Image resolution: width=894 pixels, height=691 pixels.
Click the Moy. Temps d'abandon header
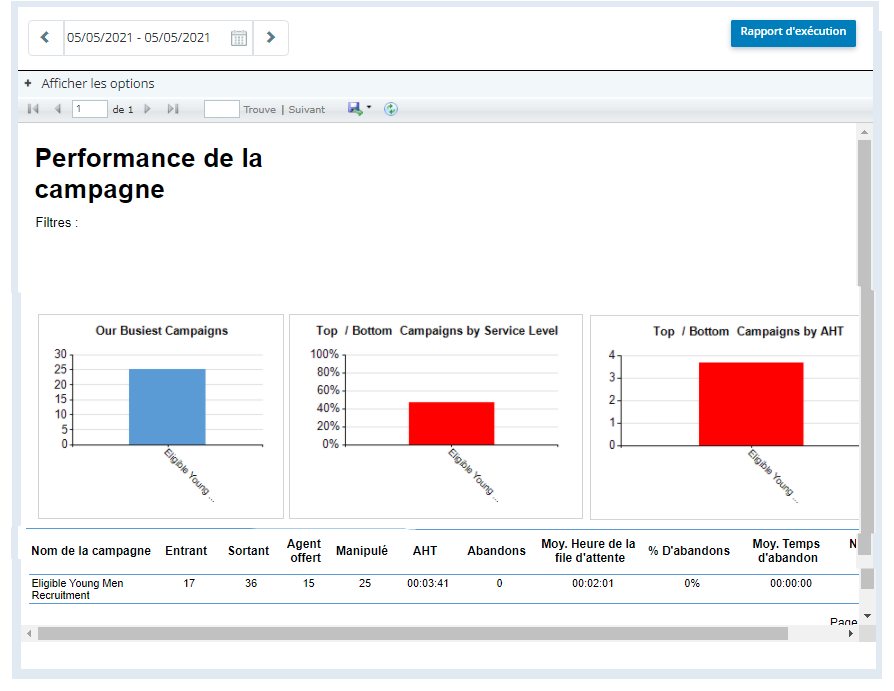(786, 551)
